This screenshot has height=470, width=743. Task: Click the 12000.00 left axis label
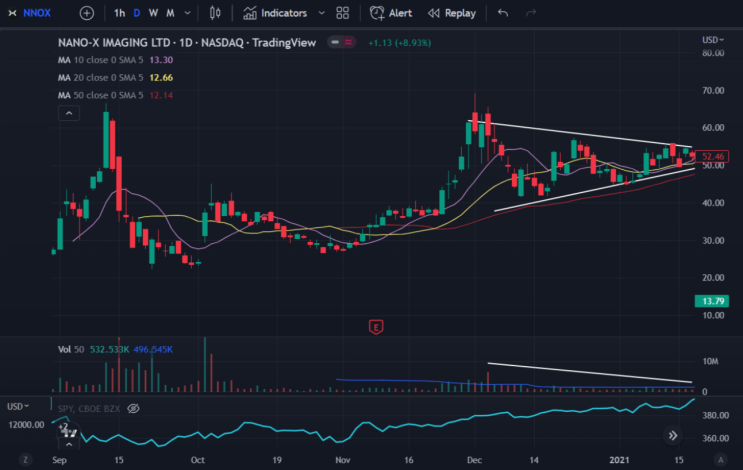(27, 425)
